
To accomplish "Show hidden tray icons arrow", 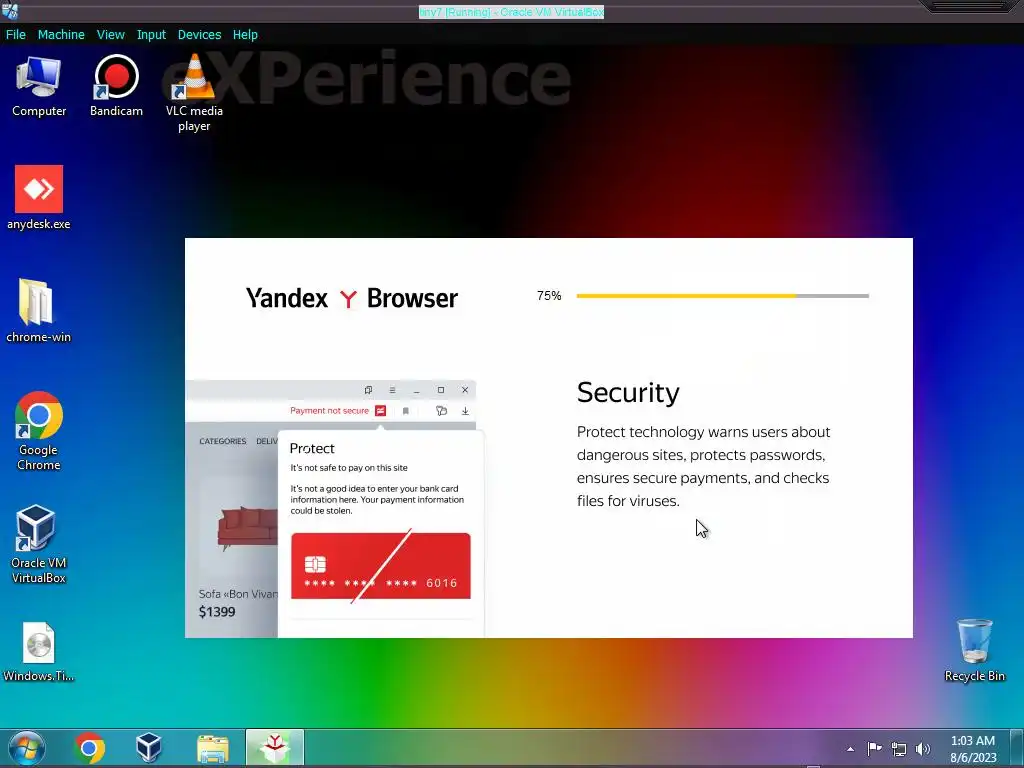I will pos(850,749).
